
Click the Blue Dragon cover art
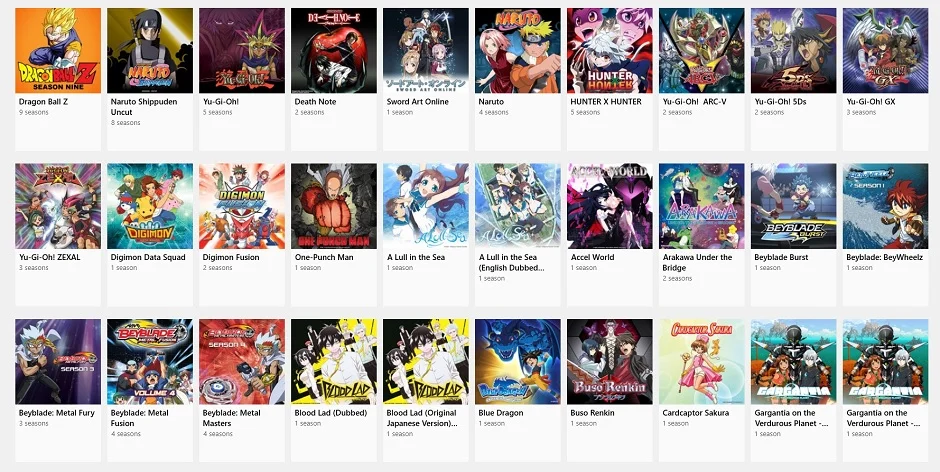pyautogui.click(x=518, y=362)
